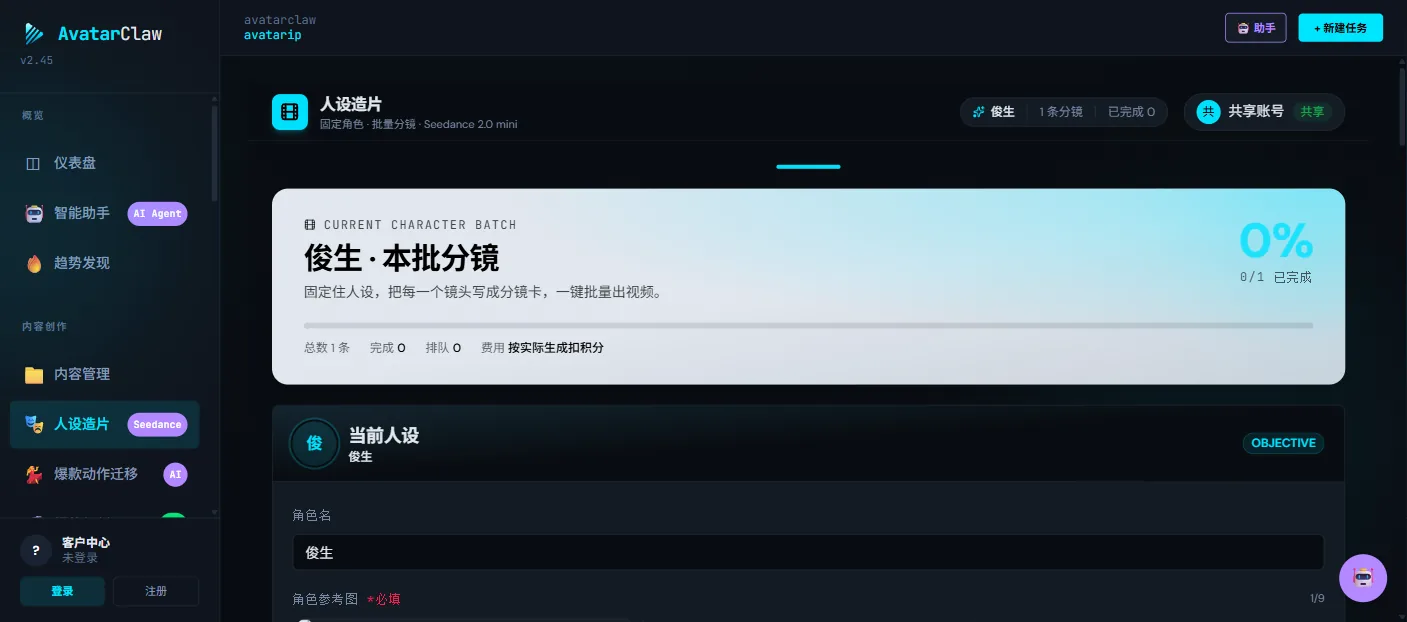Click the Seedance badge in sidebar
Screen dimensions: 1407x622
pyautogui.click(x=158, y=424)
